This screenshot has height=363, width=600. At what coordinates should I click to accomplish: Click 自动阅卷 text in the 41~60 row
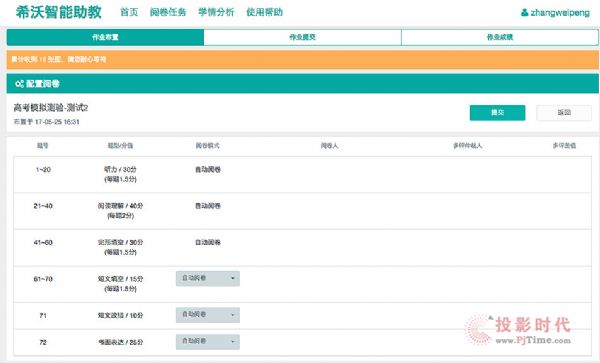[x=208, y=243]
